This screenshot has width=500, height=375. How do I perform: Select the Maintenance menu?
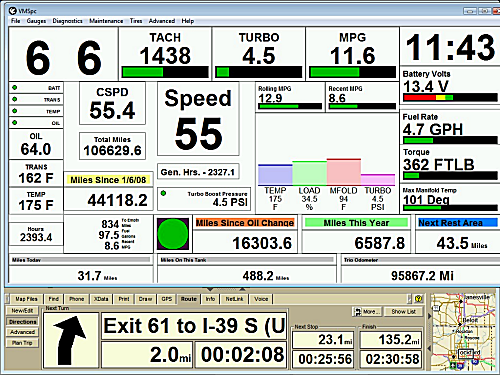point(106,21)
